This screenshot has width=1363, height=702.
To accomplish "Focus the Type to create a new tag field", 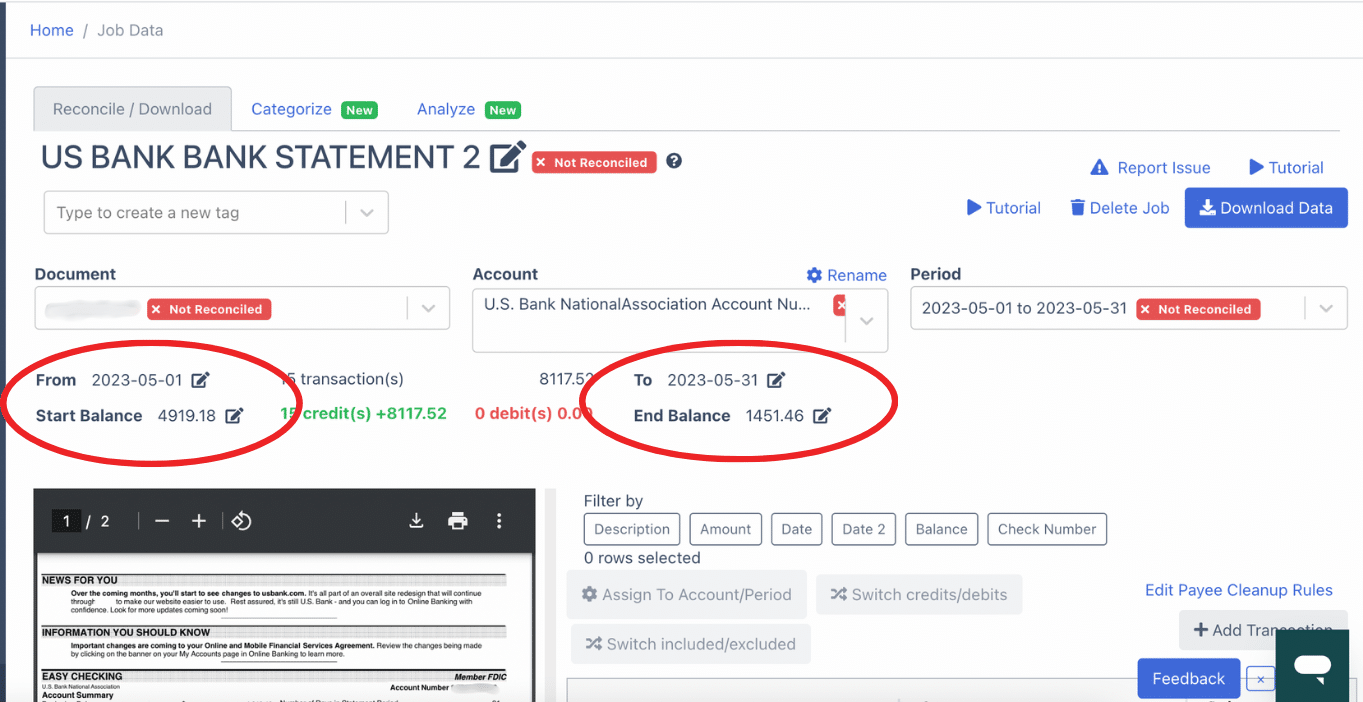I will click(196, 213).
